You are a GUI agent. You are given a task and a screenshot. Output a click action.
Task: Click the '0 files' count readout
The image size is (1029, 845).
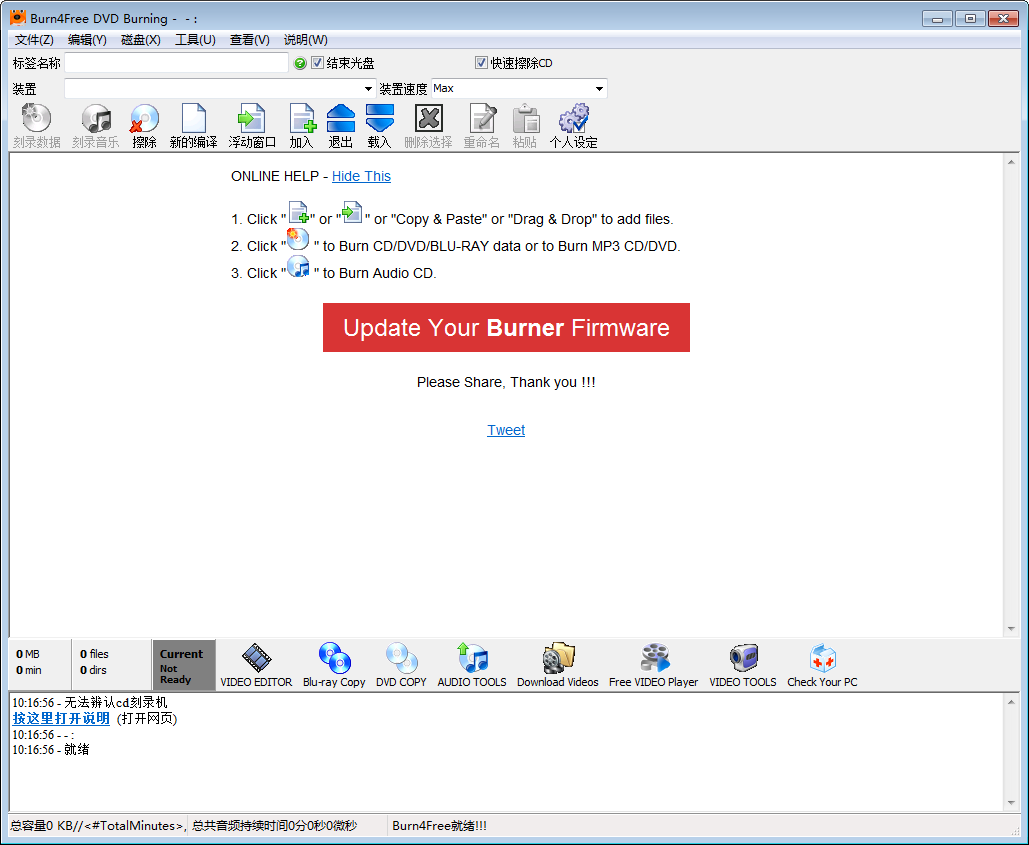coord(94,654)
